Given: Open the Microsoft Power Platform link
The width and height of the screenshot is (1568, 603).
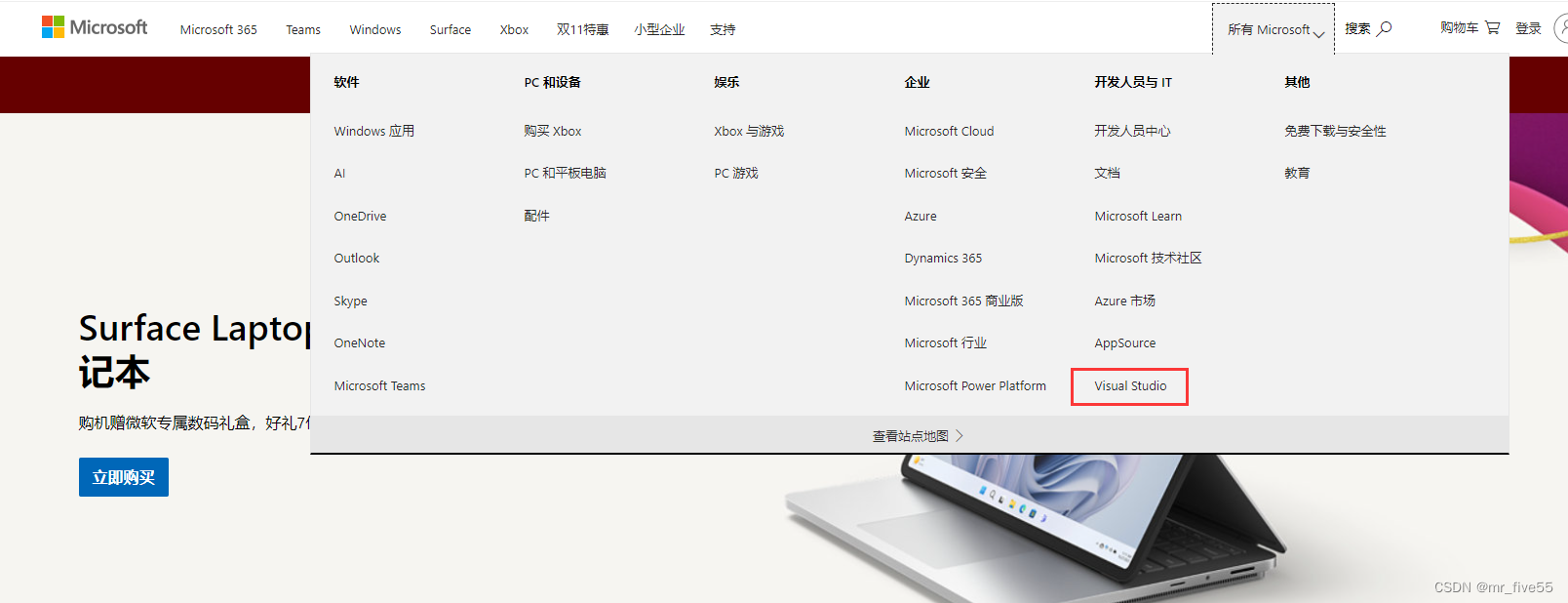Looking at the screenshot, I should (x=975, y=385).
